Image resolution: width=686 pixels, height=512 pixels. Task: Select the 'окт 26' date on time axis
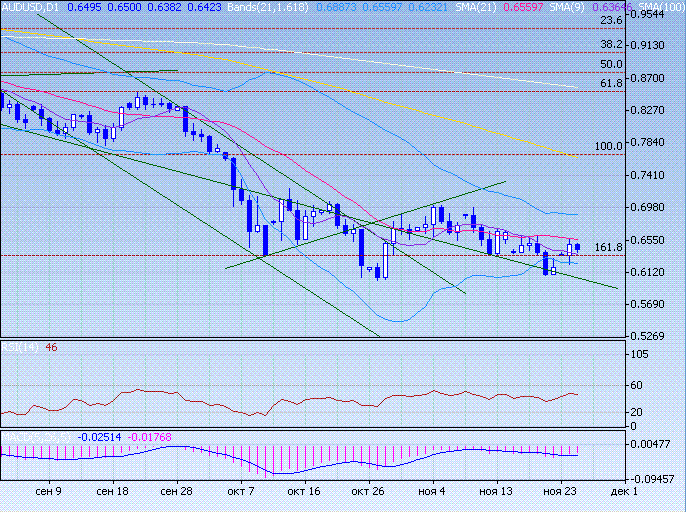368,492
